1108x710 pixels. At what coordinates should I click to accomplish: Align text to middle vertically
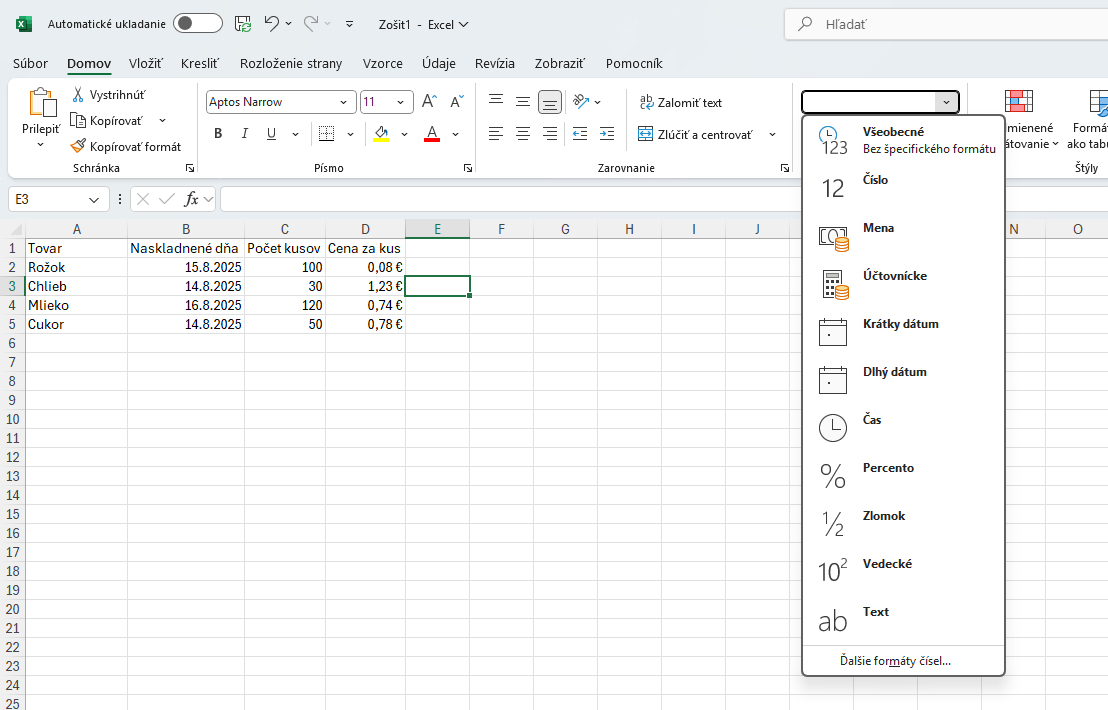point(523,101)
